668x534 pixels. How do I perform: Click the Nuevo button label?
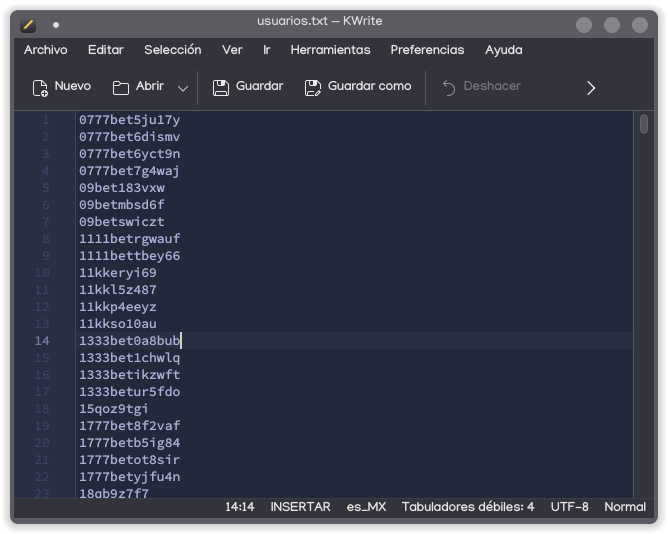(x=73, y=86)
